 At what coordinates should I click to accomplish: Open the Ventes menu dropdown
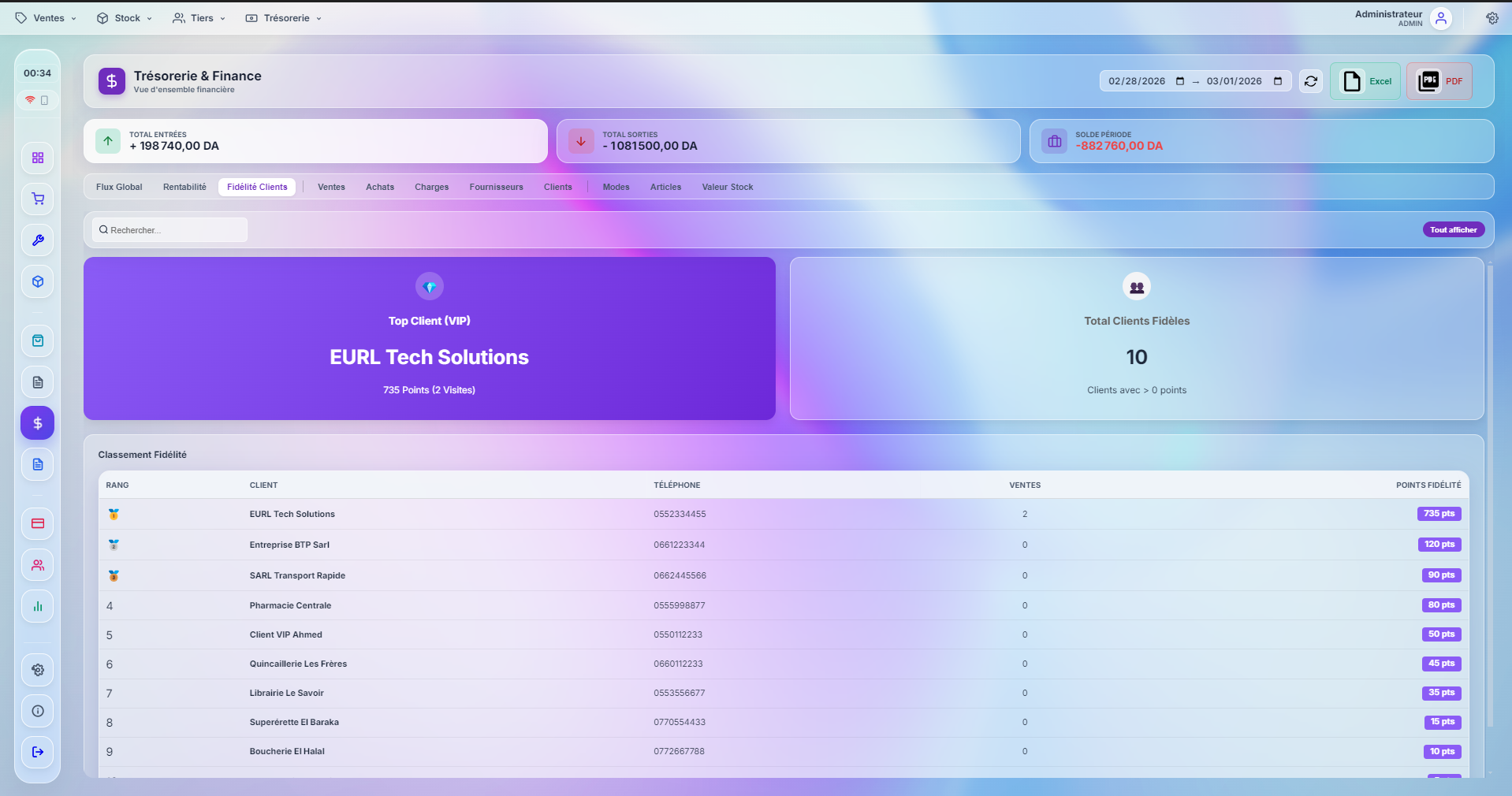click(x=45, y=17)
